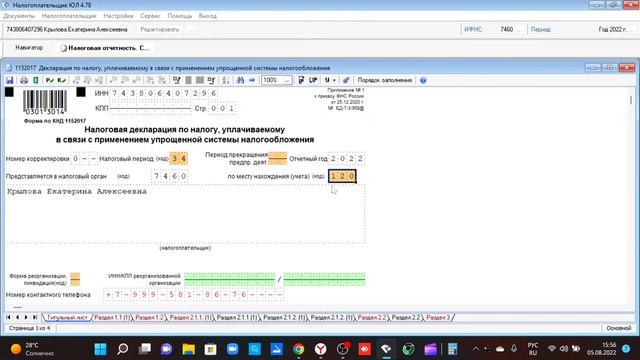Open find with the binoculars icon
Screen dimensions: 640x360
pos(240,80)
